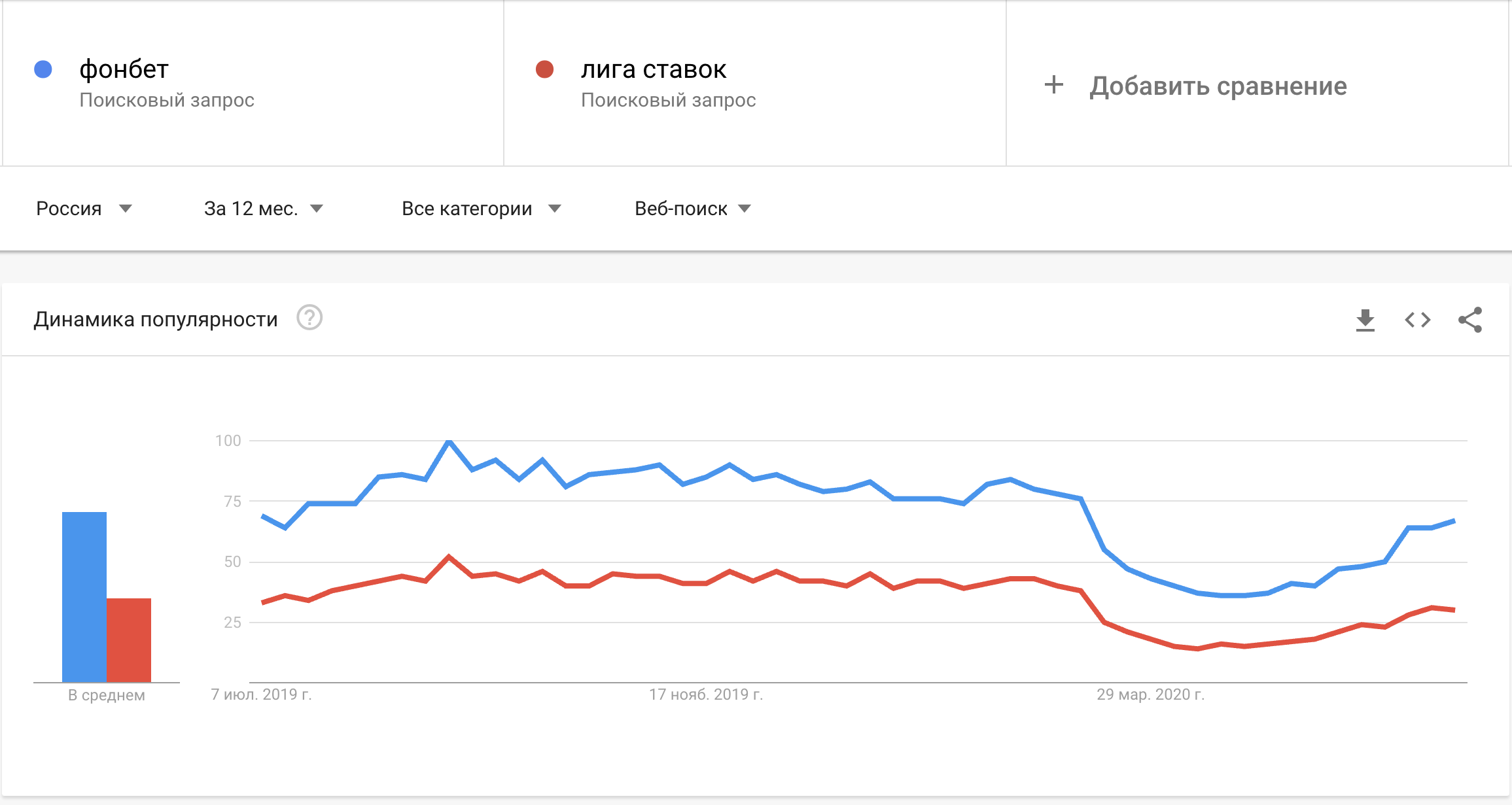The image size is (1512, 805).
Task: Click the share chart icon
Action: pyautogui.click(x=1469, y=320)
